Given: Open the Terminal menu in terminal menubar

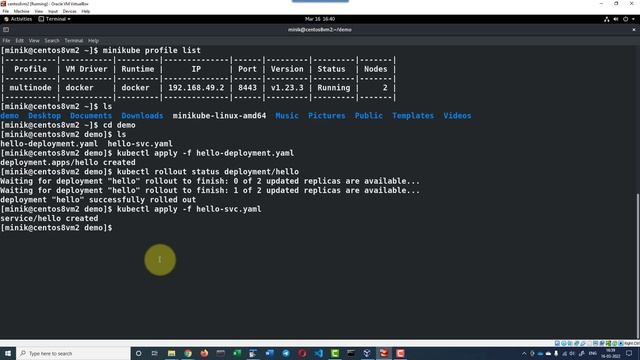Looking at the screenshot, I should pyautogui.click(x=74, y=41).
